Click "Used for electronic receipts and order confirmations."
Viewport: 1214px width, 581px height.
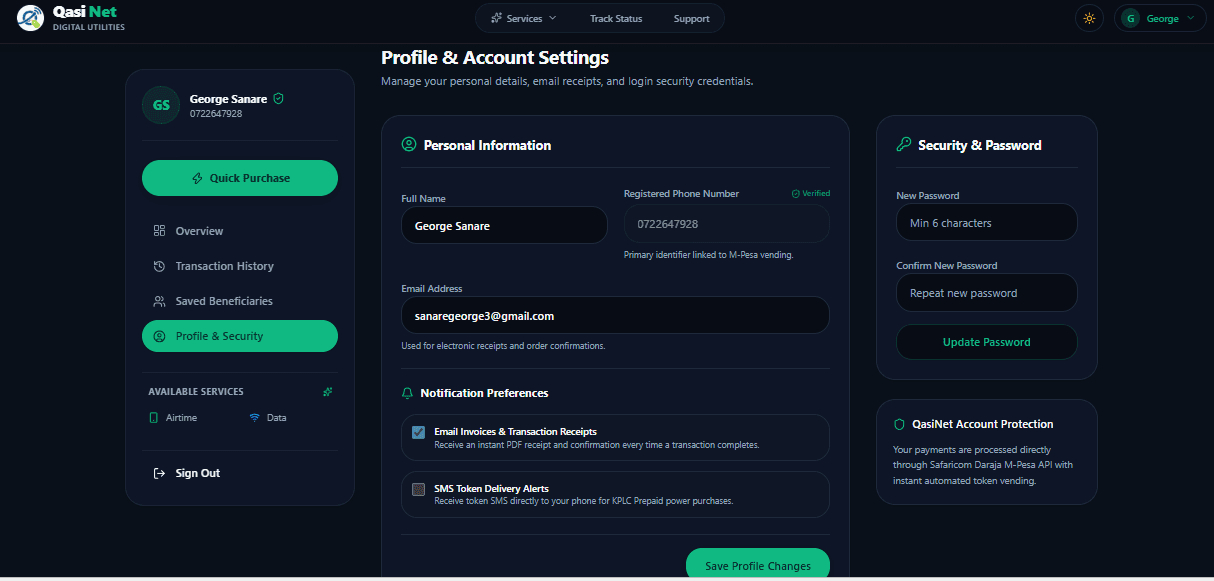pyautogui.click(x=503, y=346)
